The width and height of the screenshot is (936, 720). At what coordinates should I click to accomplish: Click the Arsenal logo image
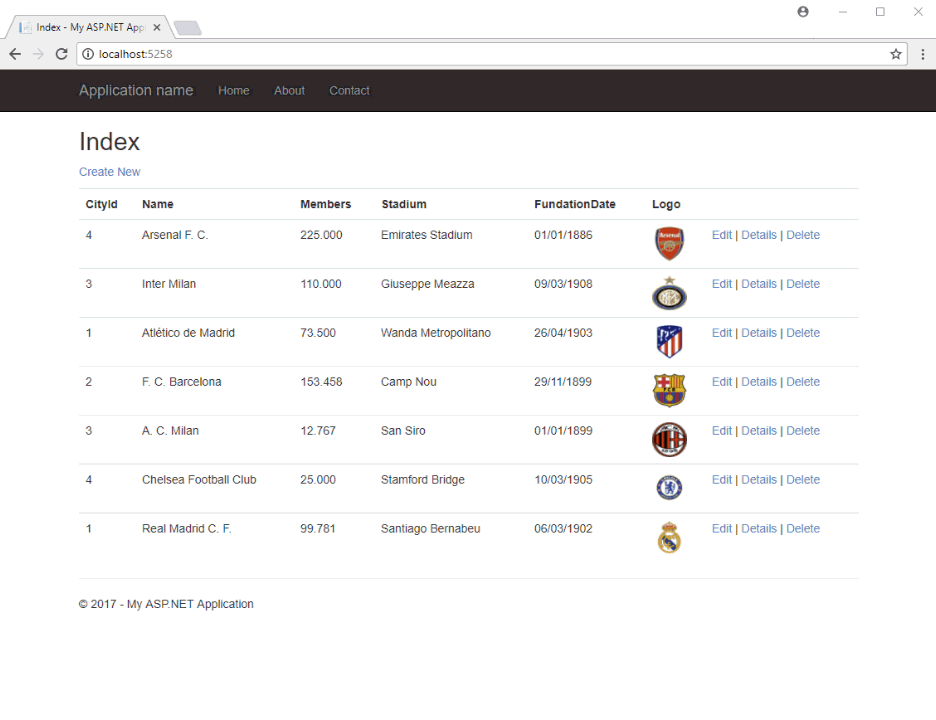[x=669, y=244]
